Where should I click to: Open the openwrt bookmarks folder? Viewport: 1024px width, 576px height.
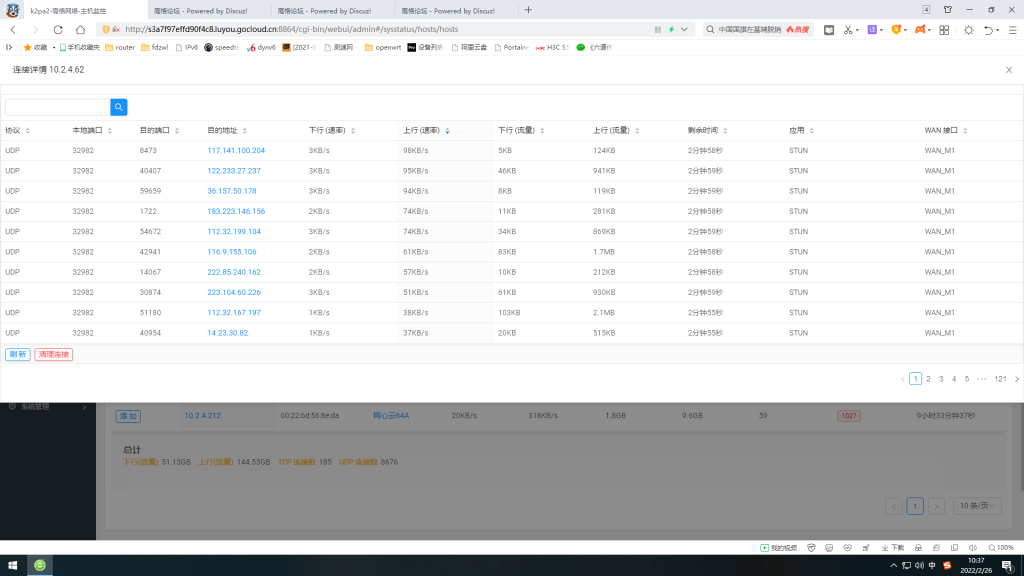click(x=383, y=48)
